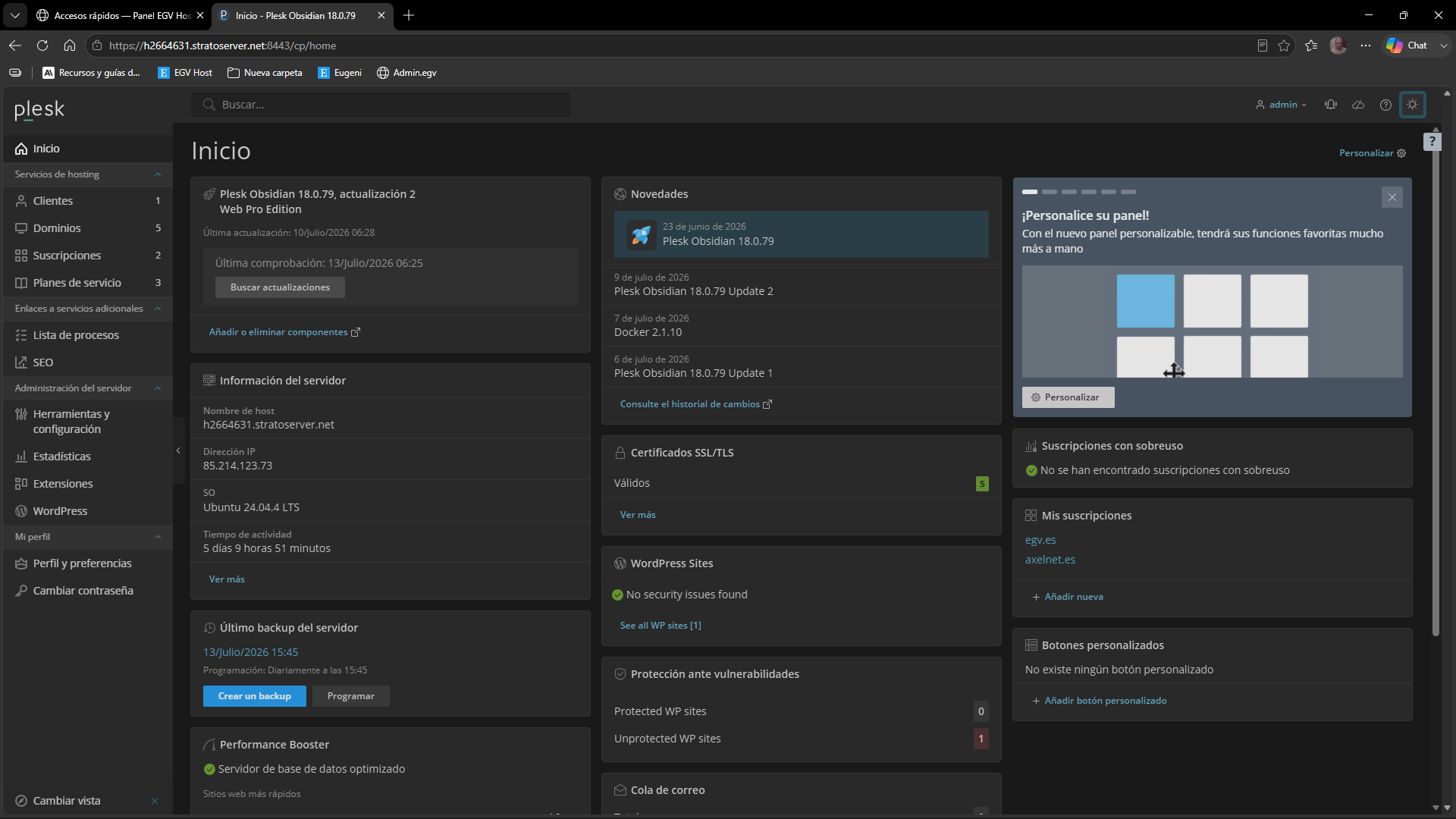Viewport: 1456px width, 819px height.
Task: Reload the page with browser refresh icon
Action: [x=42, y=45]
